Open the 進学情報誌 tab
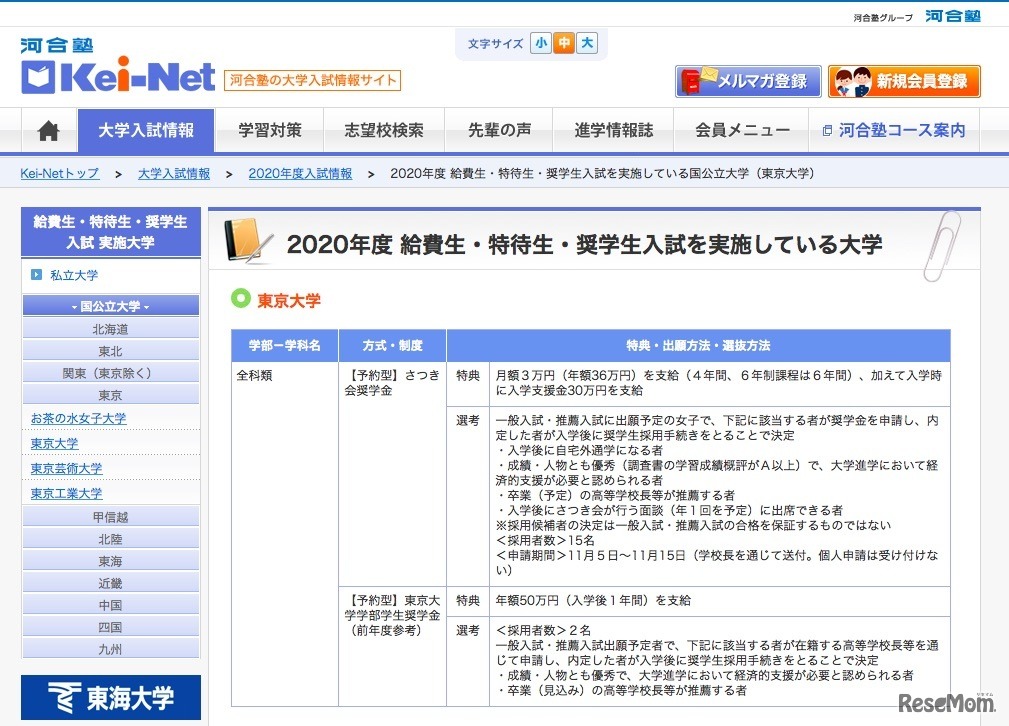The image size is (1009, 726). point(614,131)
